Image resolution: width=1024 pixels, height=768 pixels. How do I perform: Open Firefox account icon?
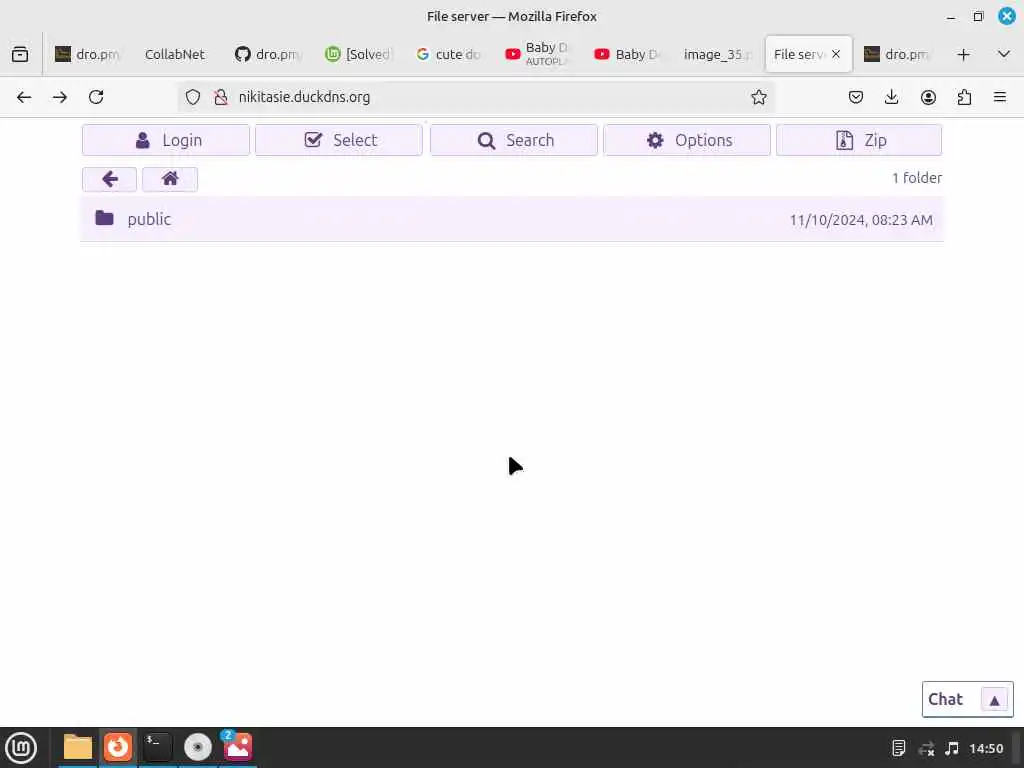[x=928, y=97]
